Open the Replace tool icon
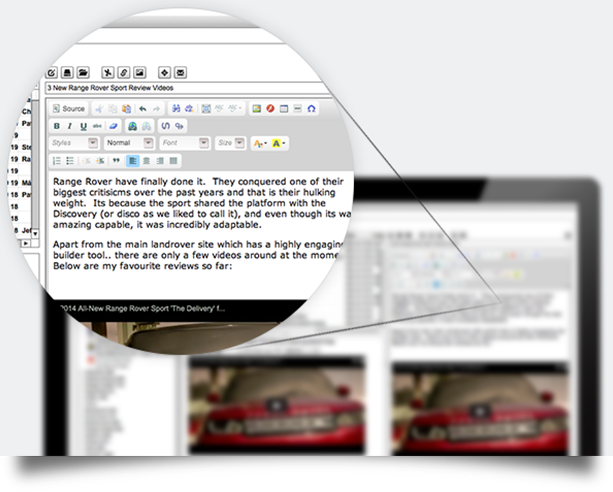This screenshot has height=492, width=613. coord(189,109)
